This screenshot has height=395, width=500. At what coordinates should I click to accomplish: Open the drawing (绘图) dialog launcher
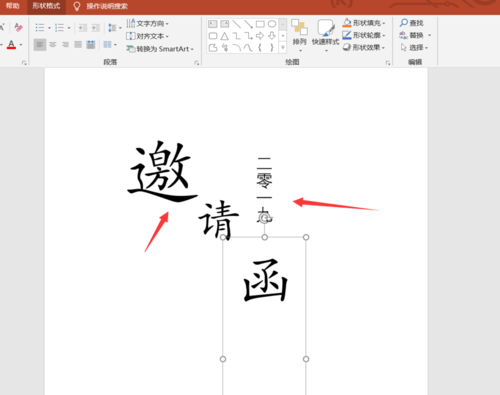point(388,62)
